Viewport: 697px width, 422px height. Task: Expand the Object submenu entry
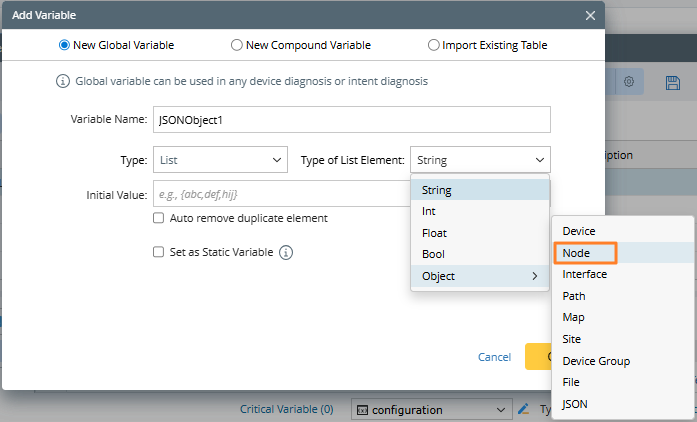[x=480, y=276]
